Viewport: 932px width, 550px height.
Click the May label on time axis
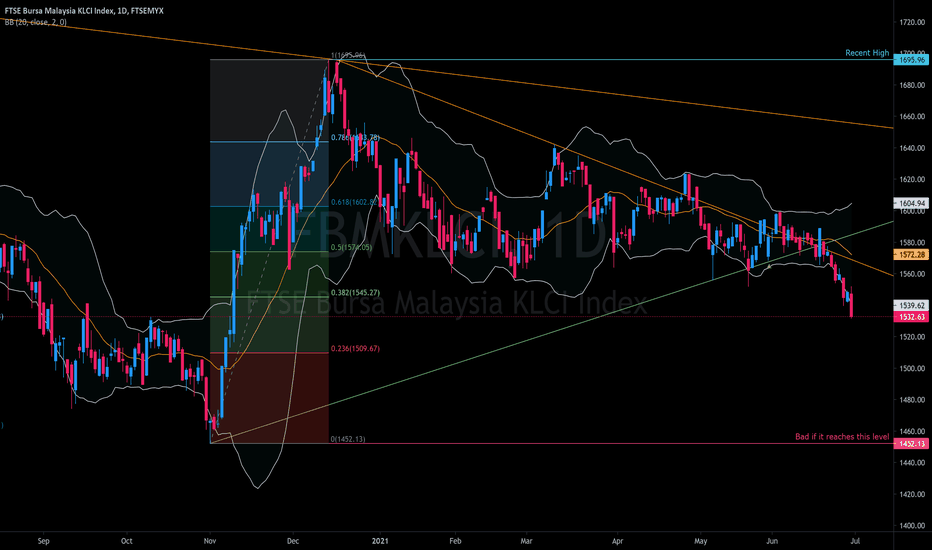(701, 541)
